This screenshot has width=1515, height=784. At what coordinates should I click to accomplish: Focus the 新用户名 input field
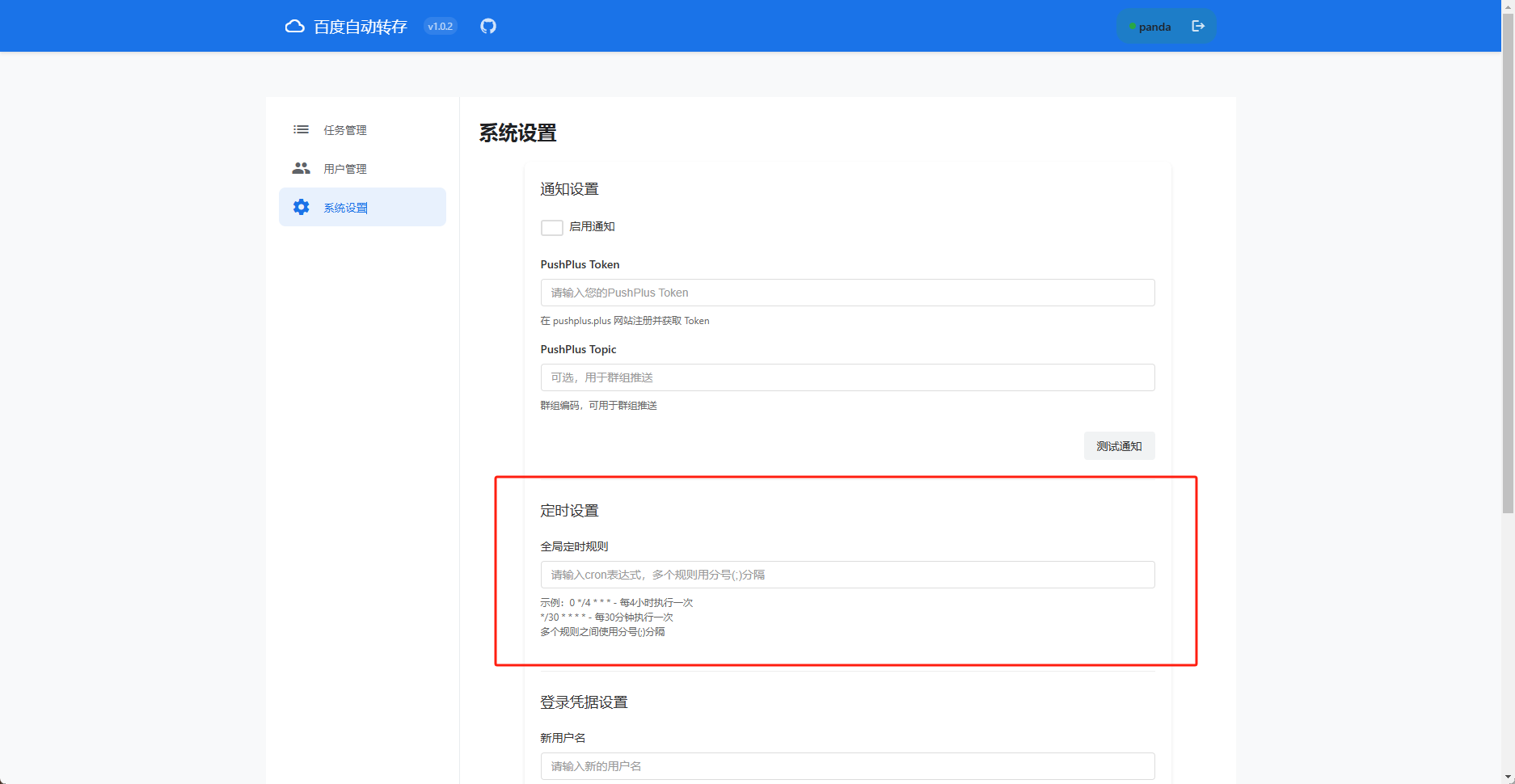(x=847, y=766)
